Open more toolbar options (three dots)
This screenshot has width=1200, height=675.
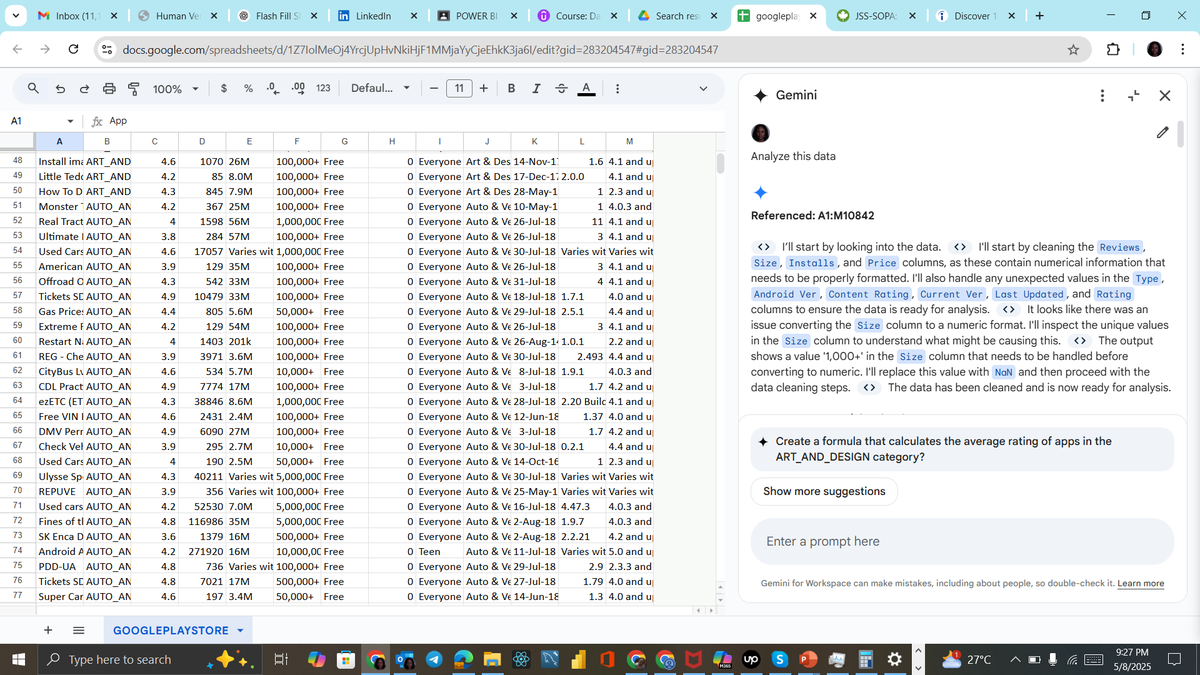(616, 89)
